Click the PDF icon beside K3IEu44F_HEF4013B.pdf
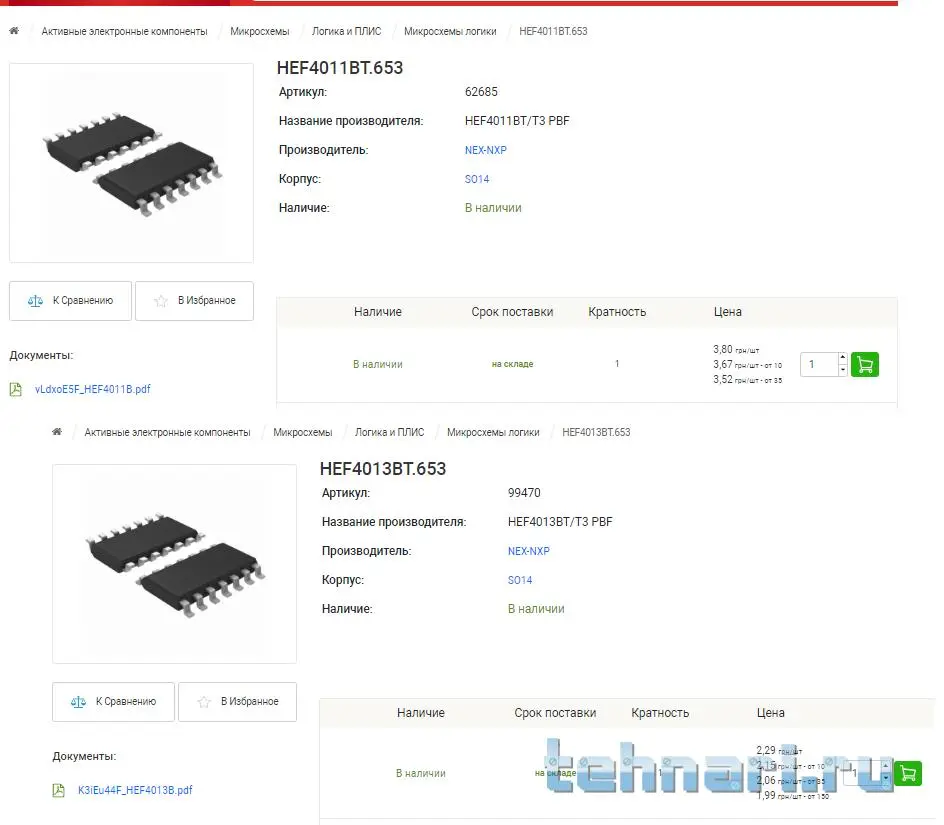Screen dimensions: 944x825 click(59, 790)
